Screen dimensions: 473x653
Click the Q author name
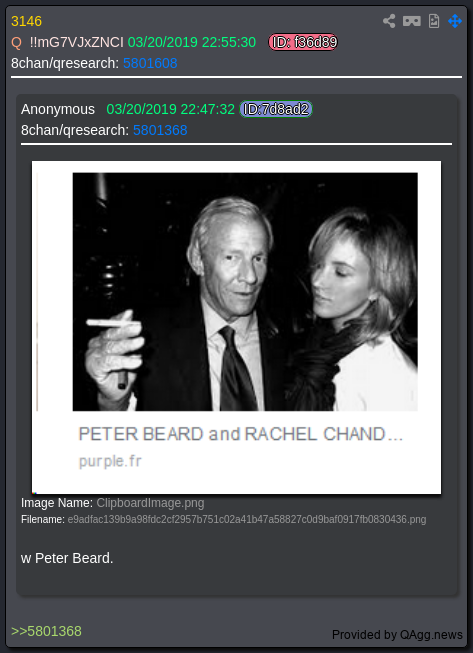click(16, 42)
